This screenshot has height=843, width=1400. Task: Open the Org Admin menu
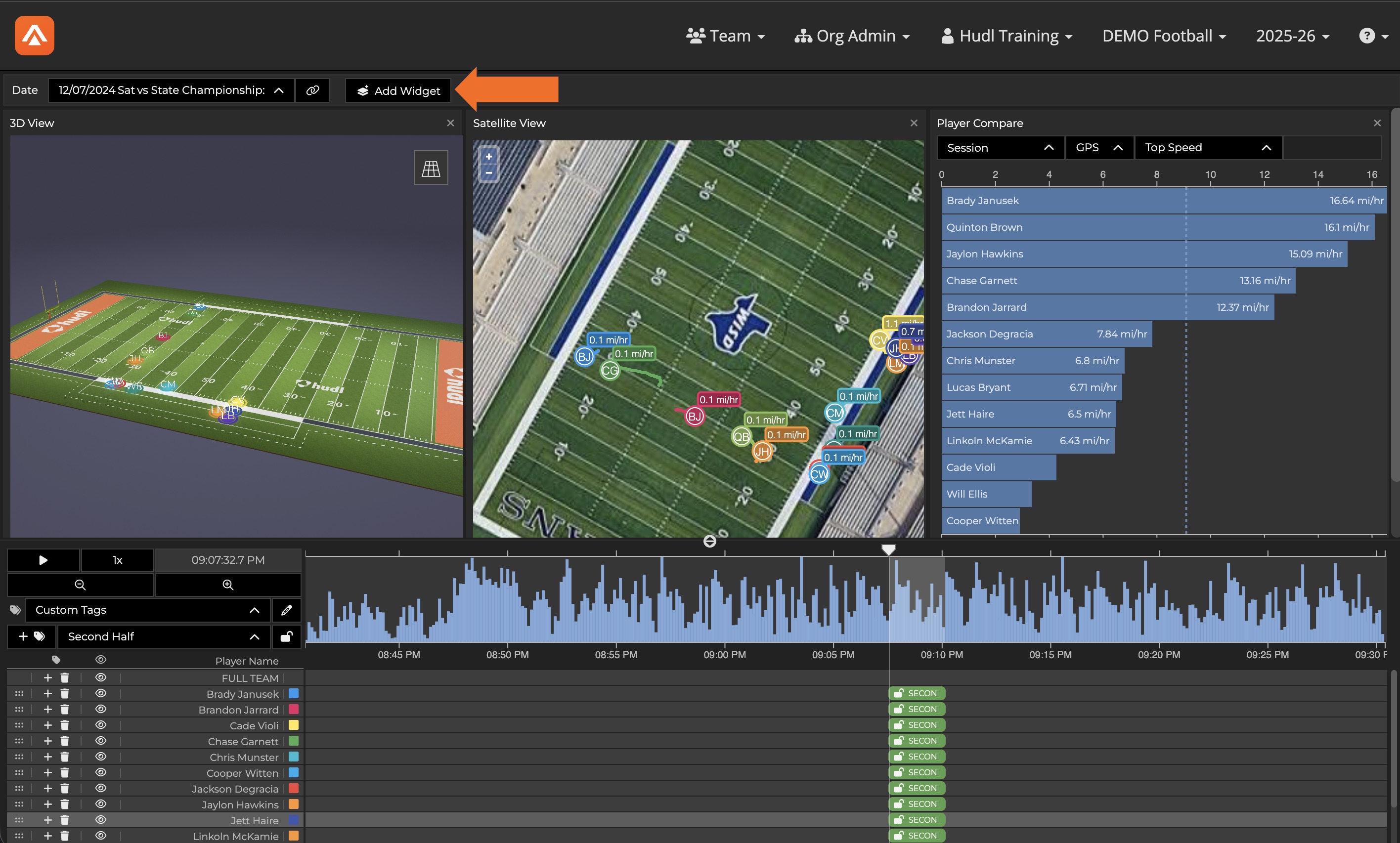[x=852, y=36]
